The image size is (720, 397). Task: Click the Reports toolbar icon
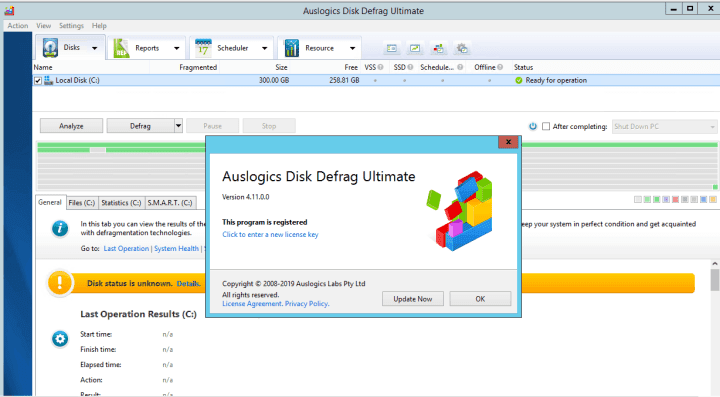tap(121, 48)
